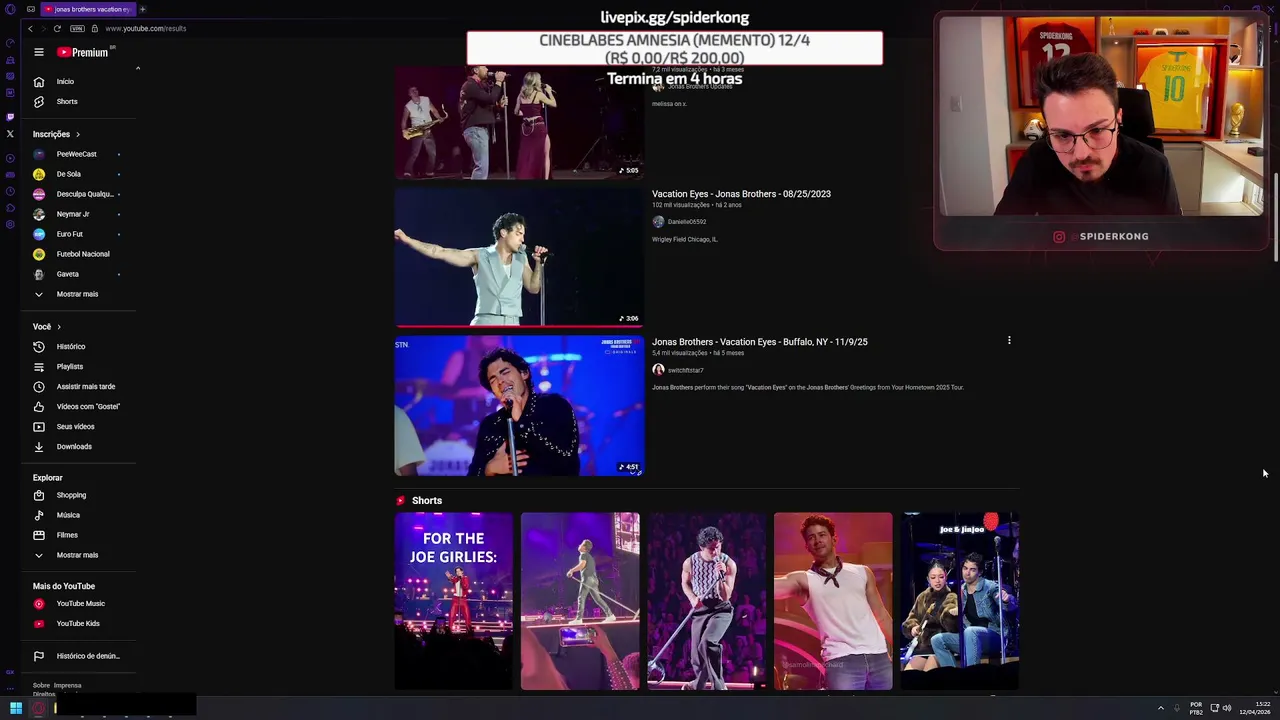Open the short of the man in white tank top

tap(833, 601)
